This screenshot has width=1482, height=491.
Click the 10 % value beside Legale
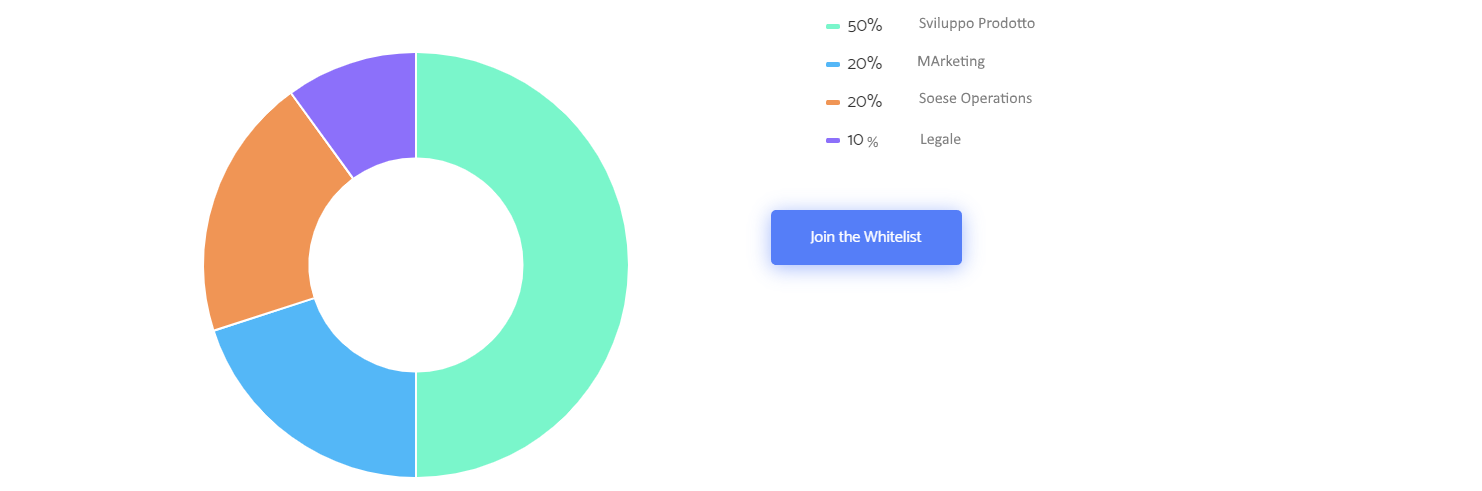click(x=863, y=141)
